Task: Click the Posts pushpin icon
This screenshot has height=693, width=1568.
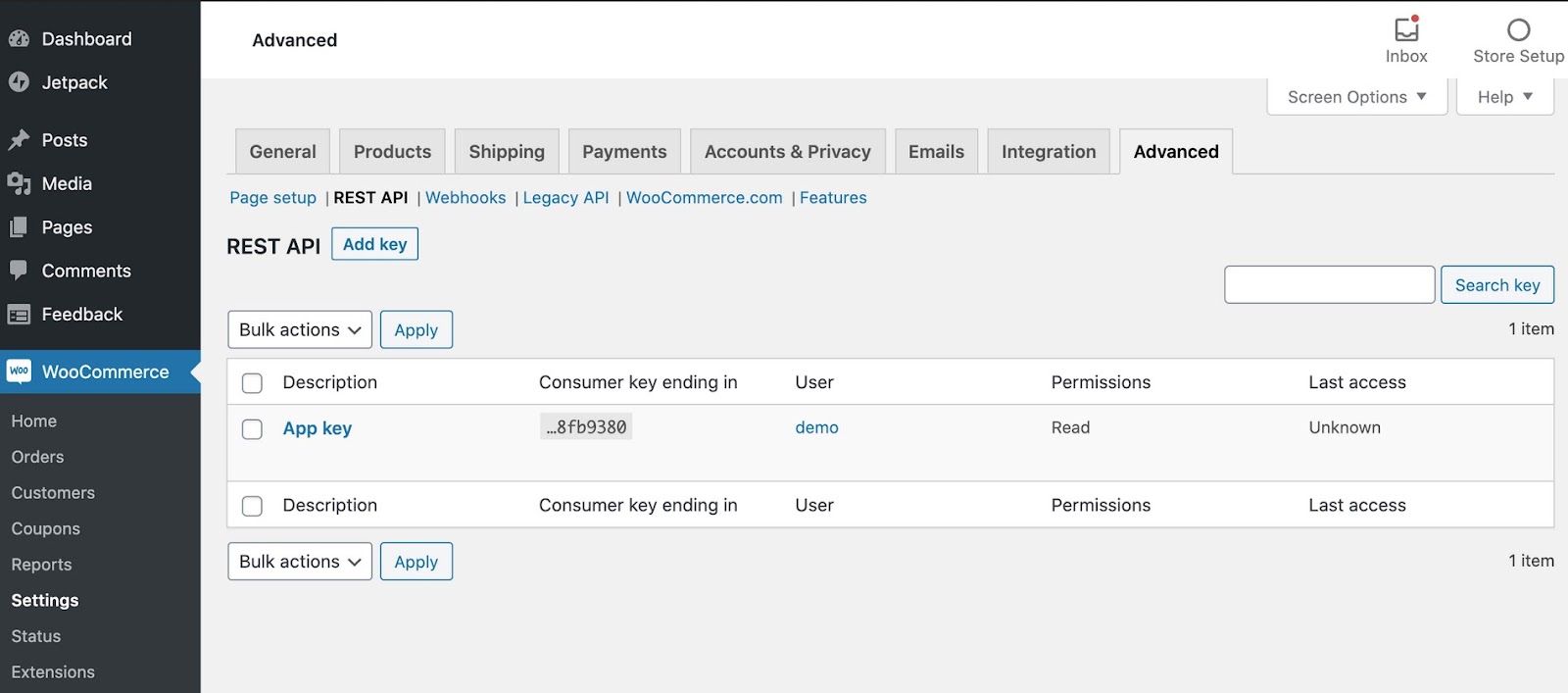Action: point(19,140)
